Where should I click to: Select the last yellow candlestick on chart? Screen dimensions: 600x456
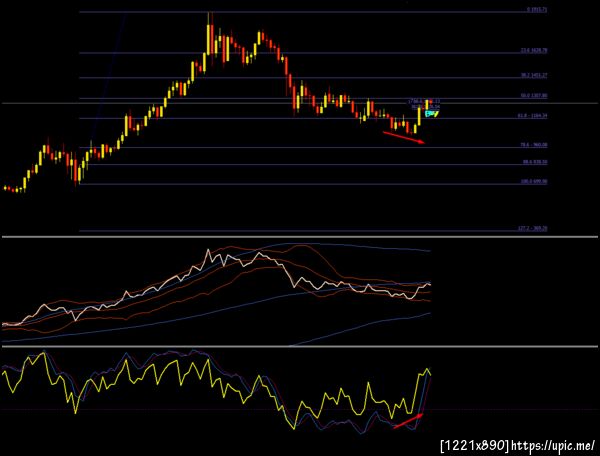point(427,105)
